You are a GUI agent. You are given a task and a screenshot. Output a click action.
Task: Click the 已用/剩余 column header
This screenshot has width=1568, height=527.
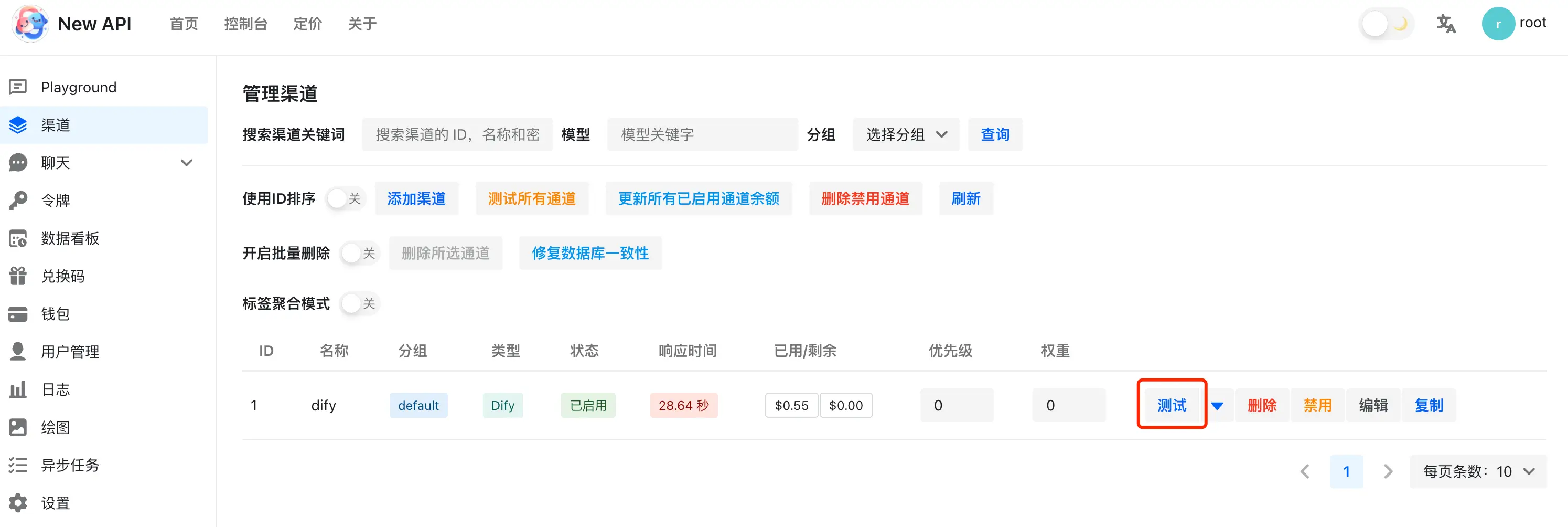point(804,351)
